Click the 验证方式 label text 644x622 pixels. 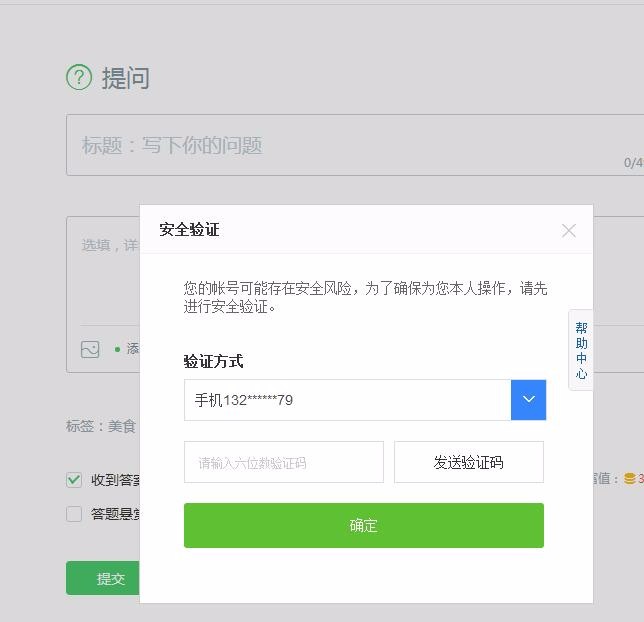tap(213, 362)
